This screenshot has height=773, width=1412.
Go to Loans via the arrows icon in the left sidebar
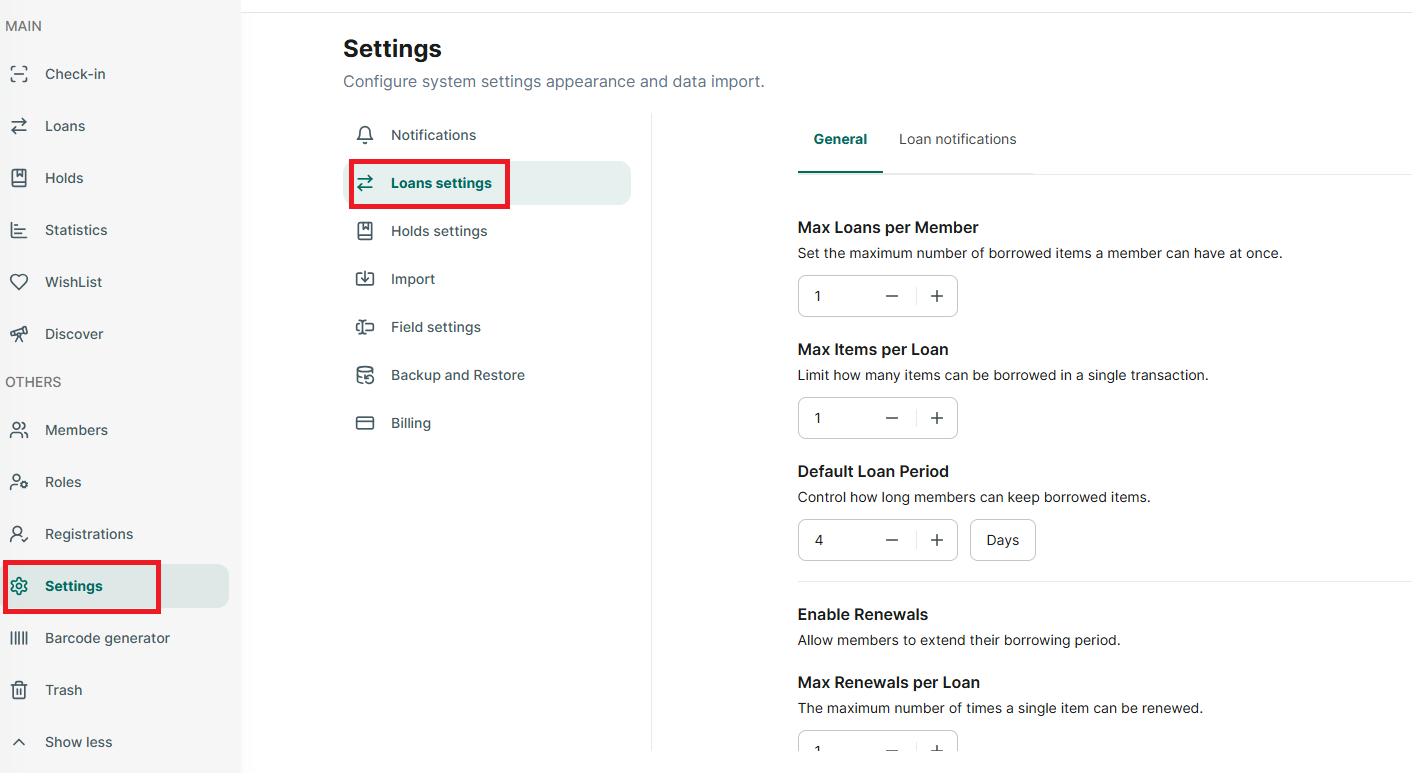[19, 126]
